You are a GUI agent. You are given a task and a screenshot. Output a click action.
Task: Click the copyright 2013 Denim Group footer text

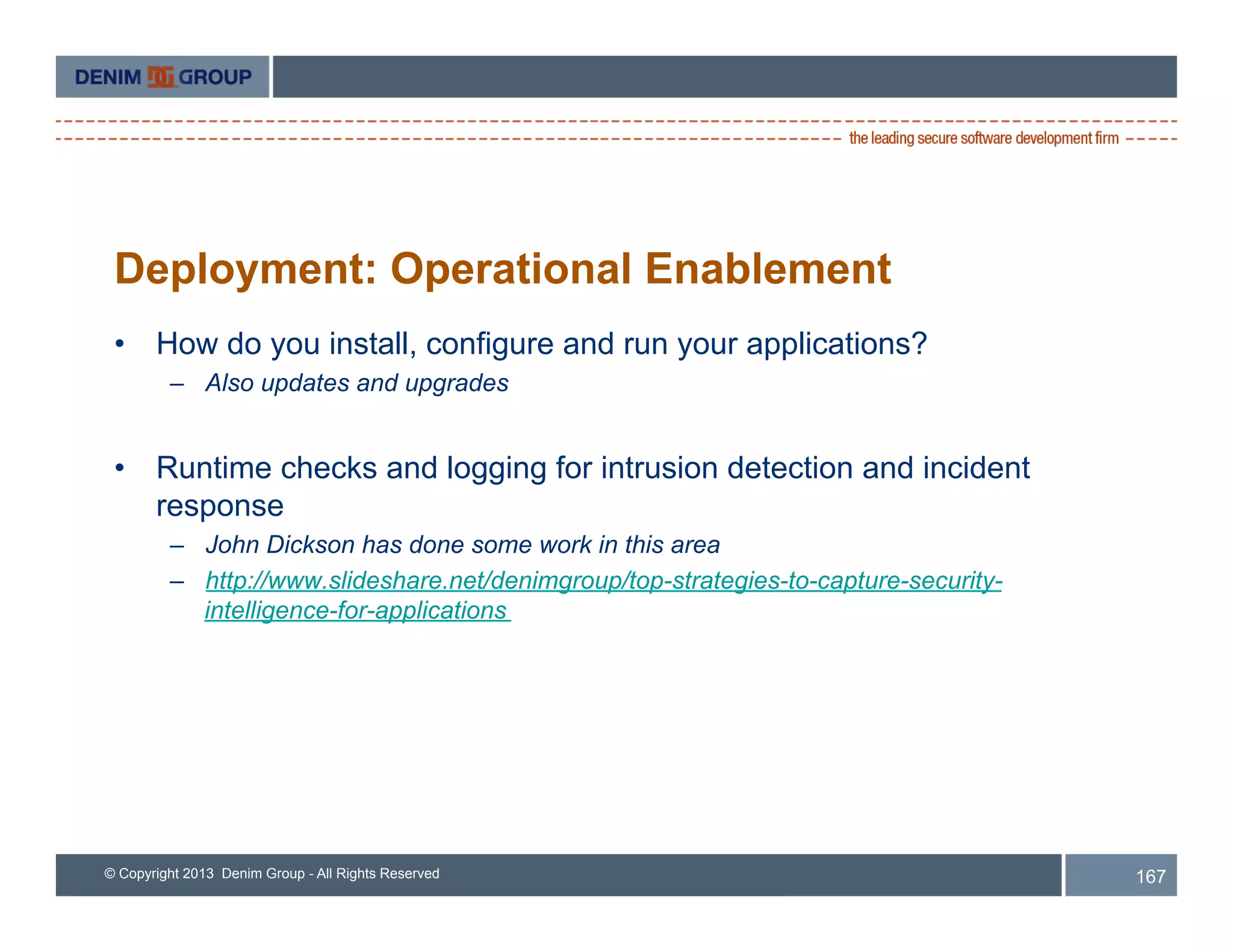tap(272, 874)
